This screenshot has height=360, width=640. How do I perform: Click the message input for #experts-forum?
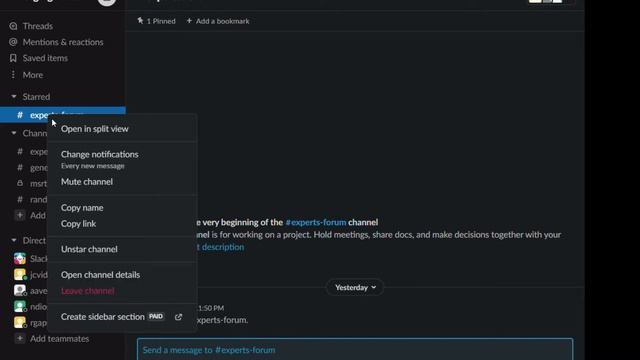click(355, 350)
